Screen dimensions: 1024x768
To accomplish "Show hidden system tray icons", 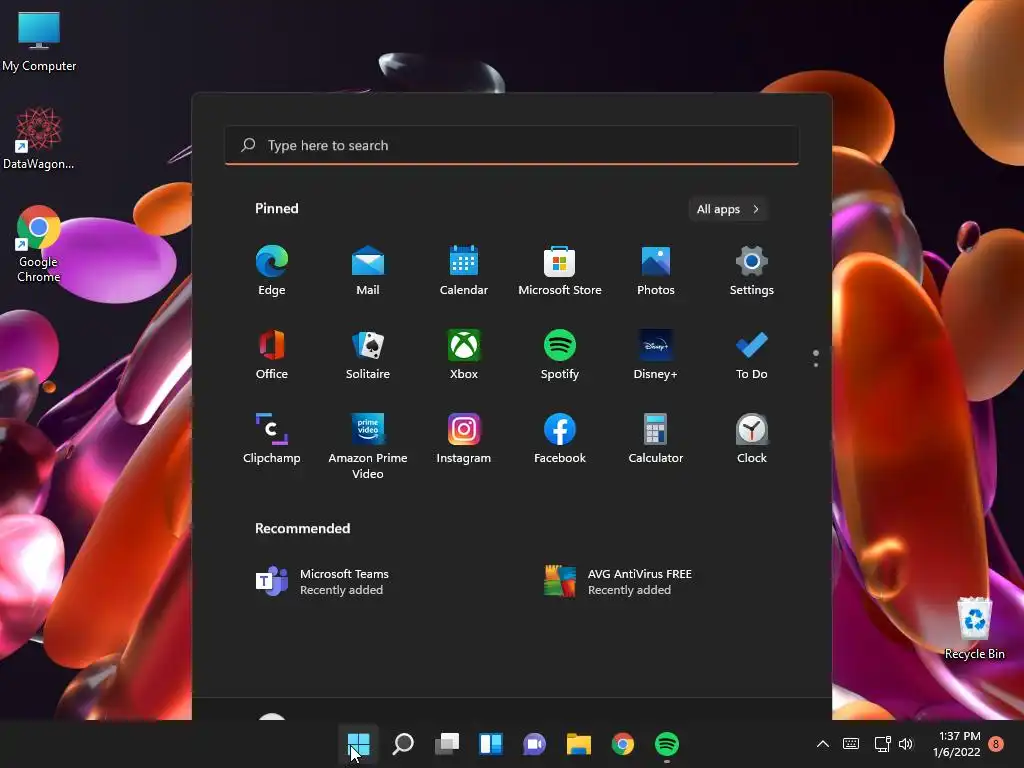I will click(x=823, y=744).
